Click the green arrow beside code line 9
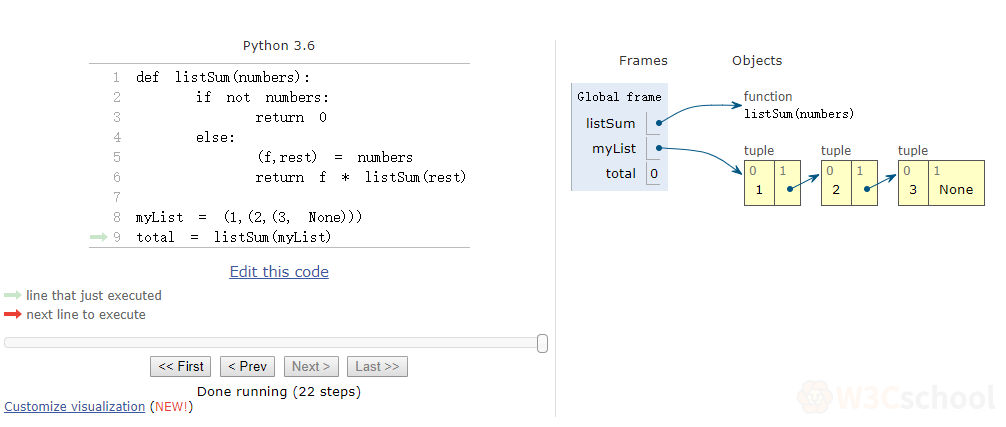This screenshot has height=427, width=1006. tap(97, 237)
